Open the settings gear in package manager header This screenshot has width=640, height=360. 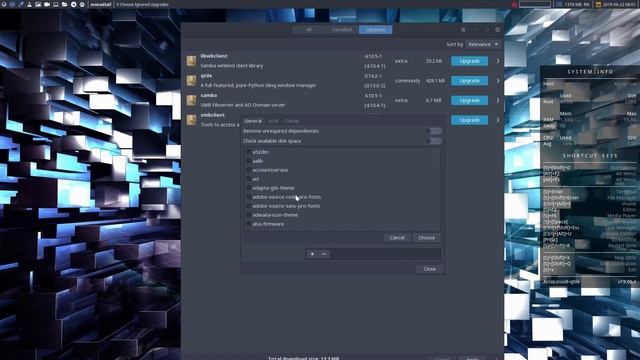pyautogui.click(x=497, y=30)
